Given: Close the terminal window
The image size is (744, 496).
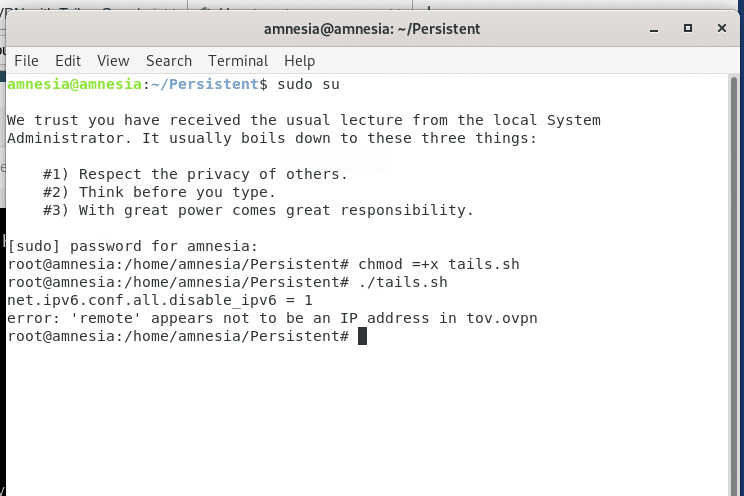Looking at the screenshot, I should click(x=722, y=28).
